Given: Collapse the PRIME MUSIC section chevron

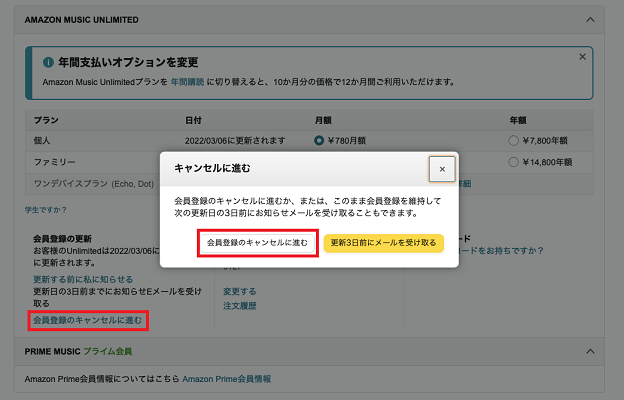Looking at the screenshot, I should click(590, 351).
